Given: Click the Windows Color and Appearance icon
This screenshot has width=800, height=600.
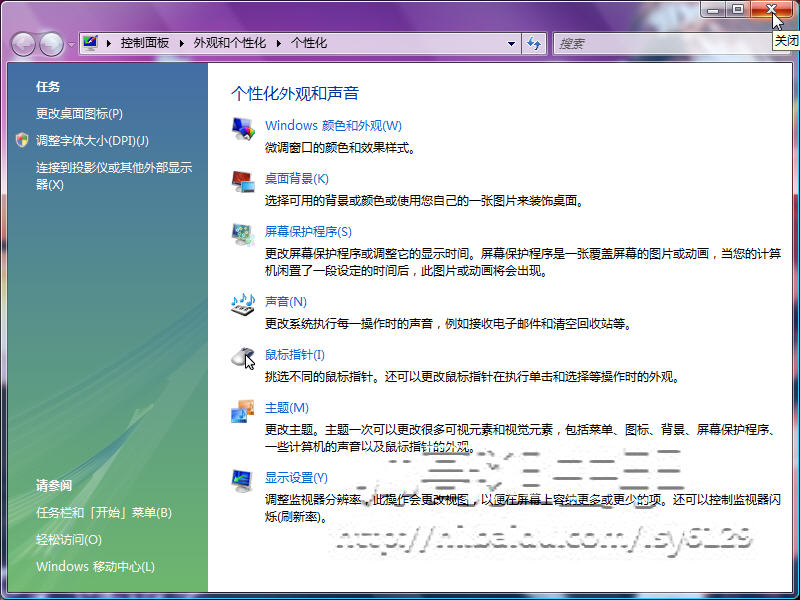Looking at the screenshot, I should point(243,129).
